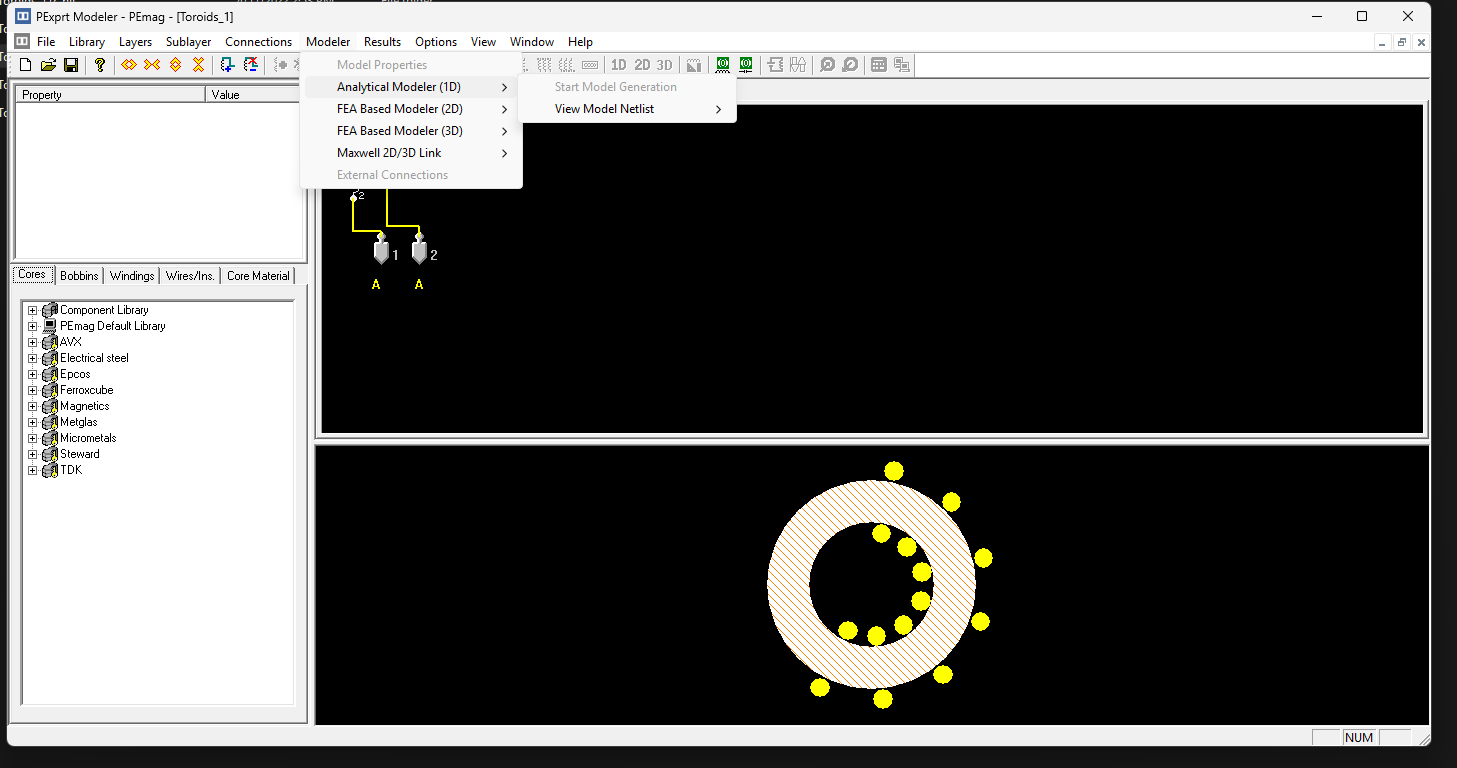Switch to the Bobbins tab
The width and height of the screenshot is (1457, 768).
click(79, 276)
